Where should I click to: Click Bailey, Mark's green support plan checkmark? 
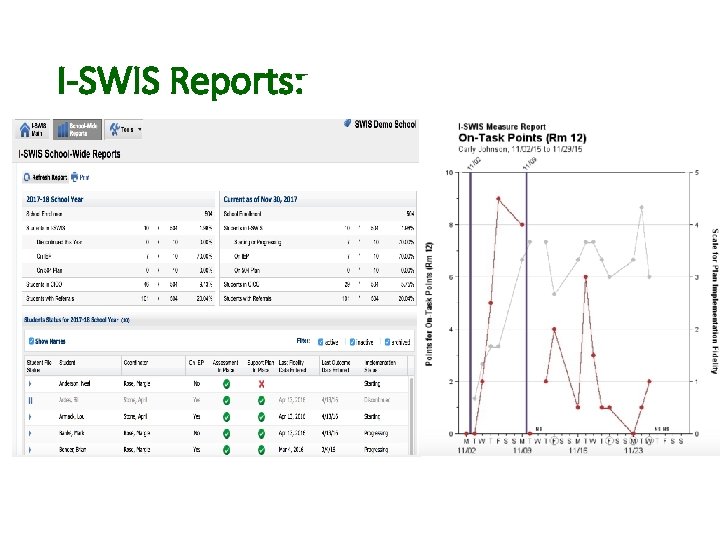point(261,433)
